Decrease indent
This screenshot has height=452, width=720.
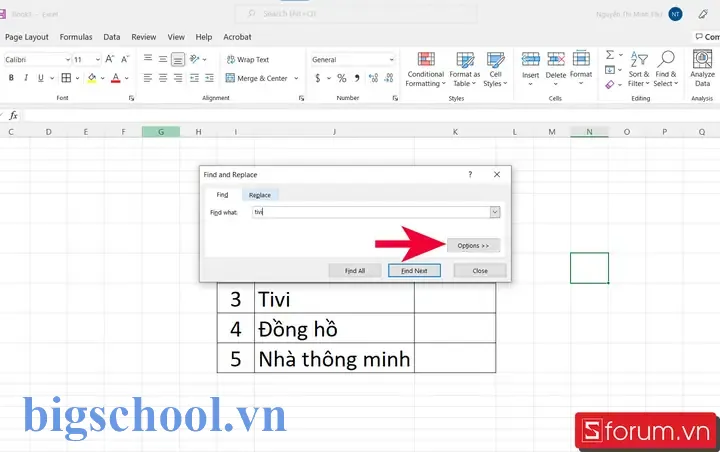[194, 78]
